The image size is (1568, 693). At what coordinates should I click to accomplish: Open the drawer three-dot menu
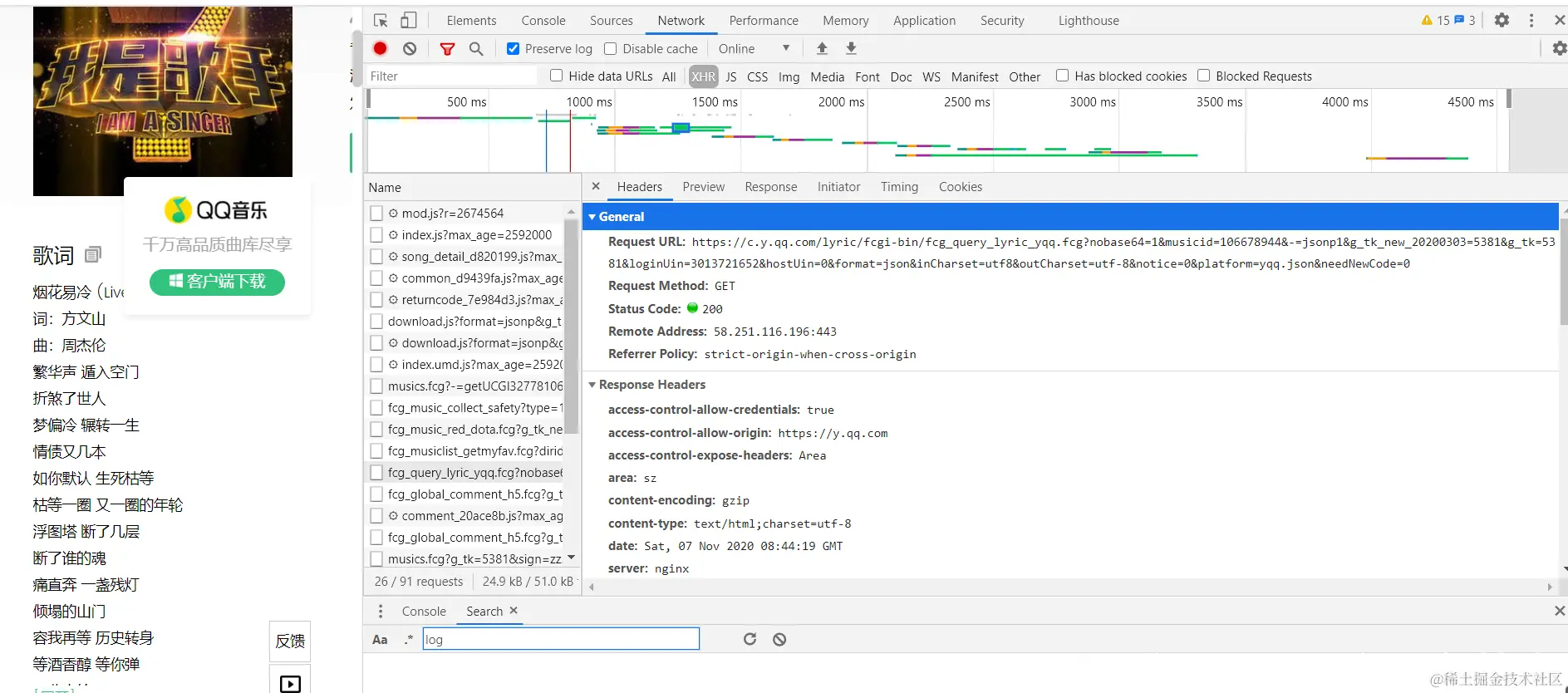[381, 612]
